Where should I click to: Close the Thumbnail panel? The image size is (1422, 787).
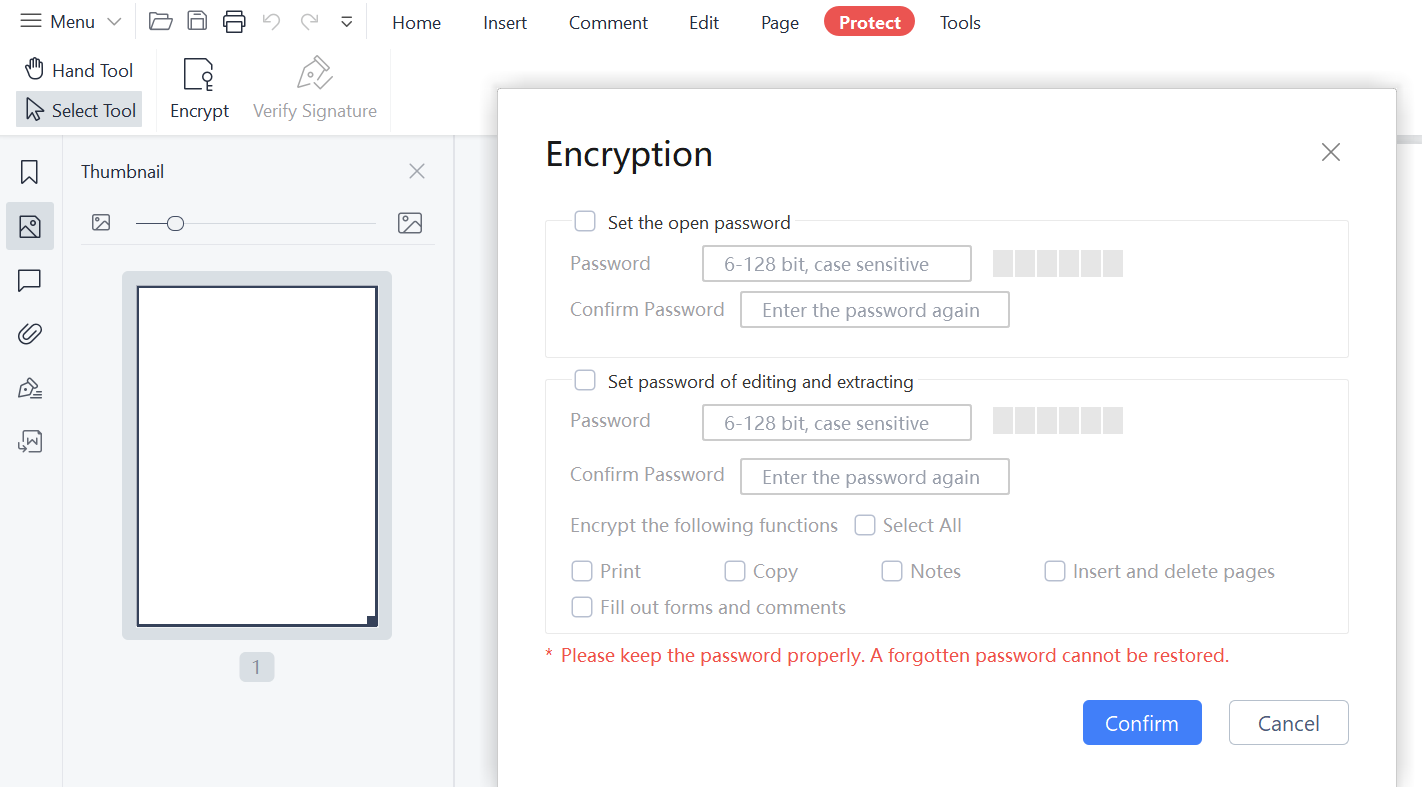pyautogui.click(x=417, y=171)
